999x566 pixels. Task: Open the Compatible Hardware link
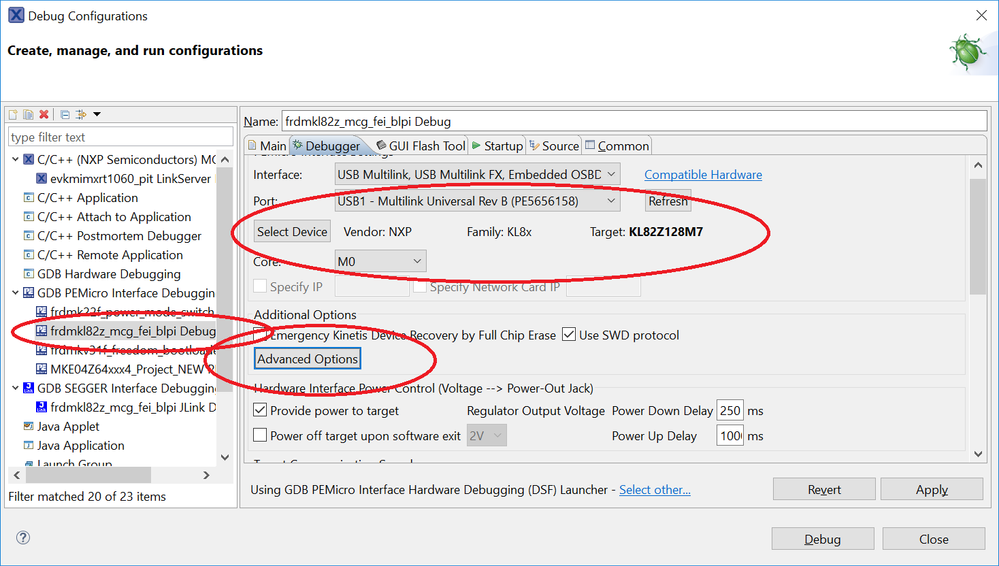(x=702, y=175)
